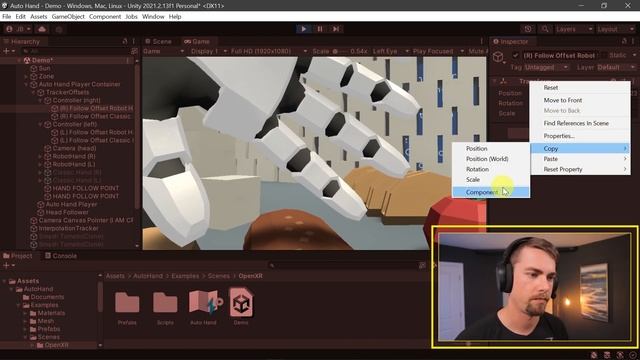The width and height of the screenshot is (640, 360).
Task: Click the Hierarchy panel lock icon
Action: point(125,41)
